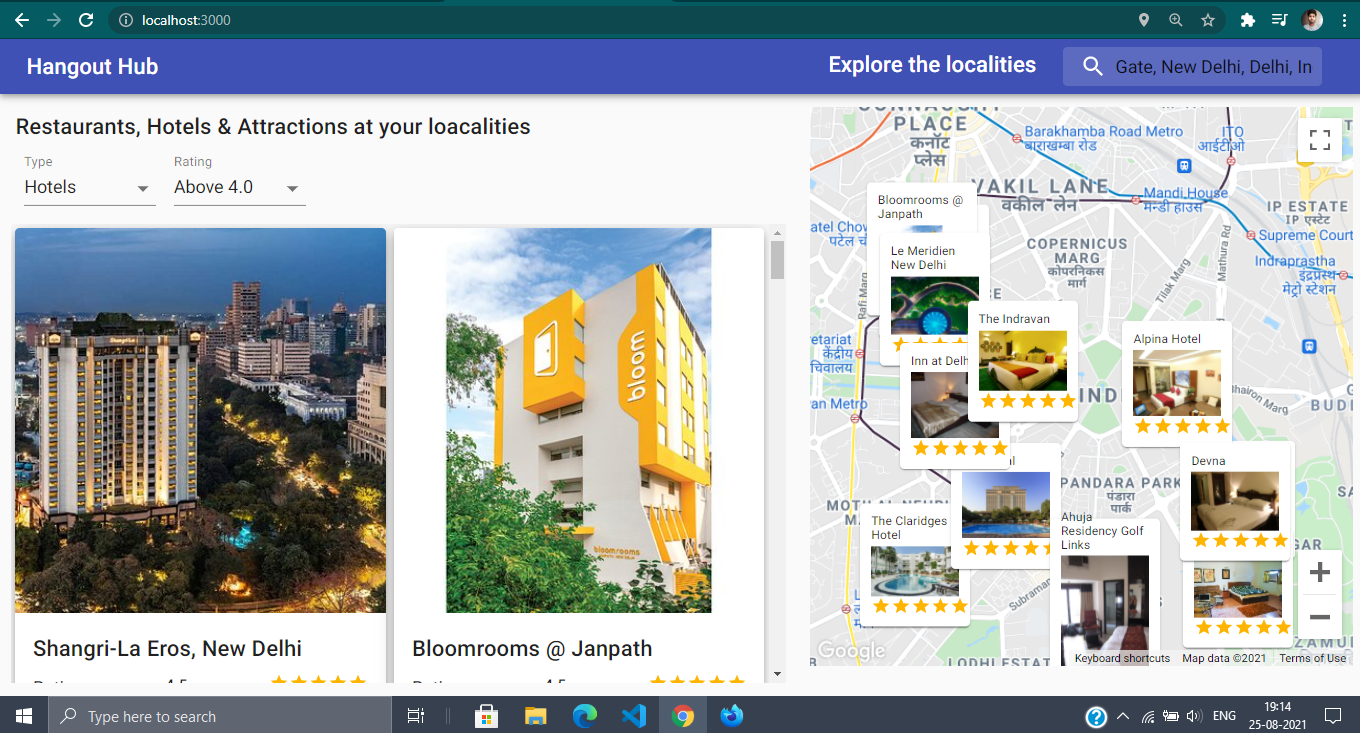The image size is (1360, 733).
Task: Click the list scroll up arrow
Action: point(777,234)
